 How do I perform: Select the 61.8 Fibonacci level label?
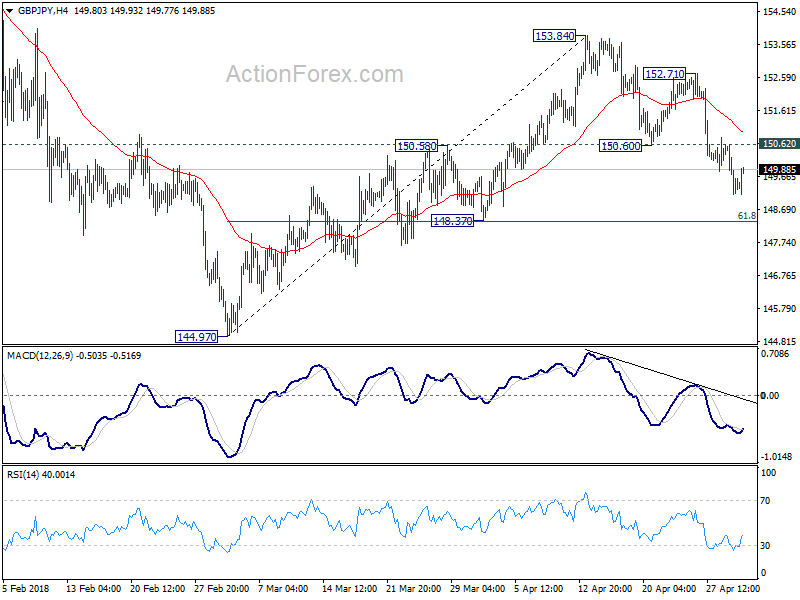(x=746, y=216)
